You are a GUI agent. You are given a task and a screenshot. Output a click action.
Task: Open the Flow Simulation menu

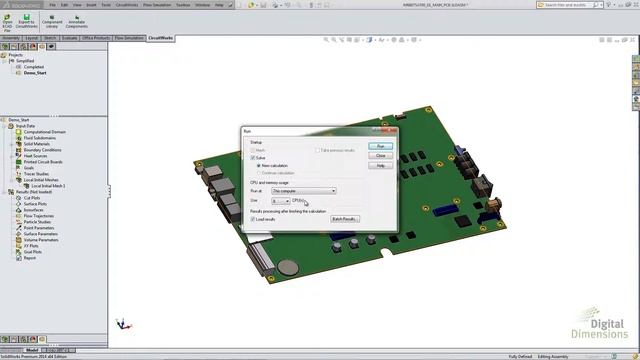157,5
